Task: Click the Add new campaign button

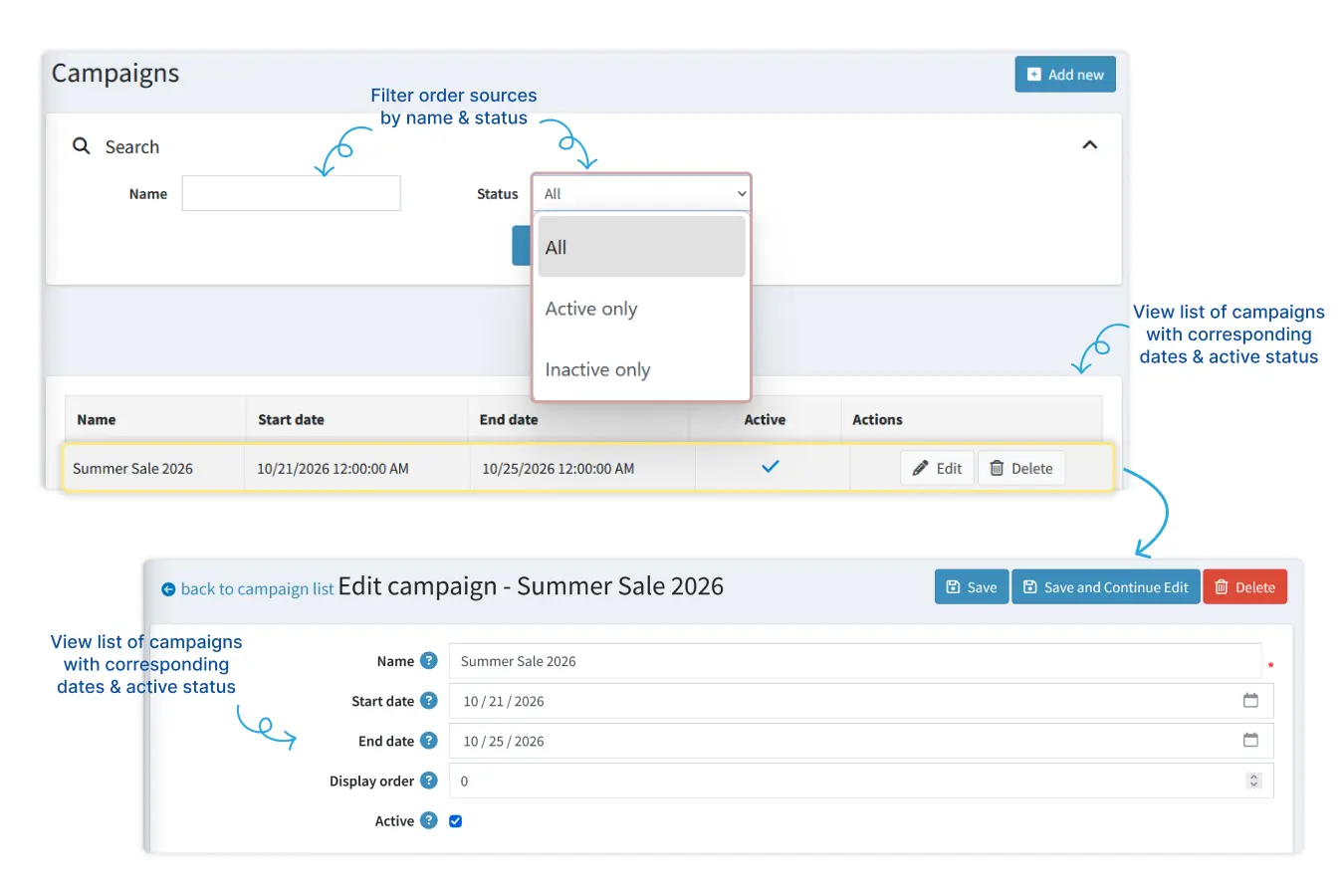Action: (1064, 75)
